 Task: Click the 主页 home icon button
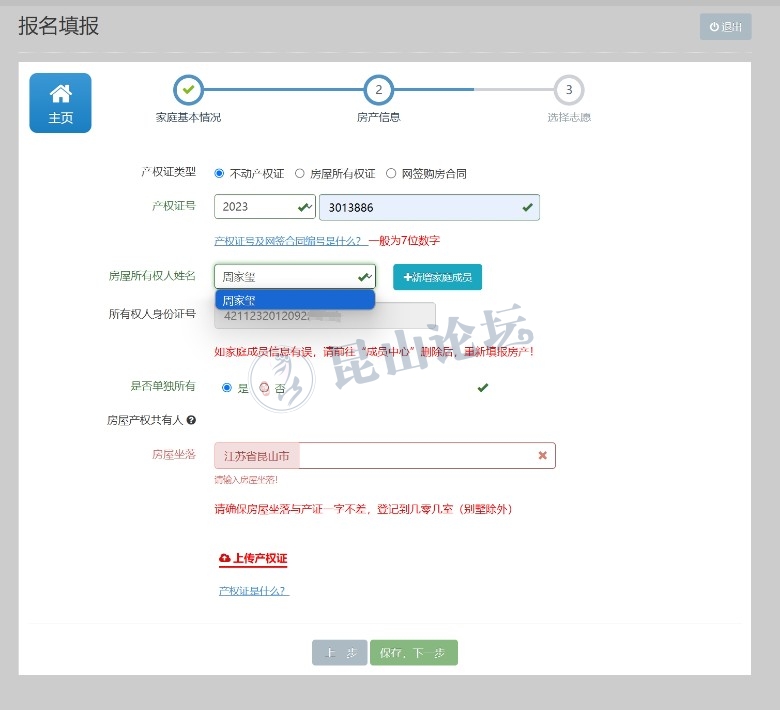click(60, 102)
